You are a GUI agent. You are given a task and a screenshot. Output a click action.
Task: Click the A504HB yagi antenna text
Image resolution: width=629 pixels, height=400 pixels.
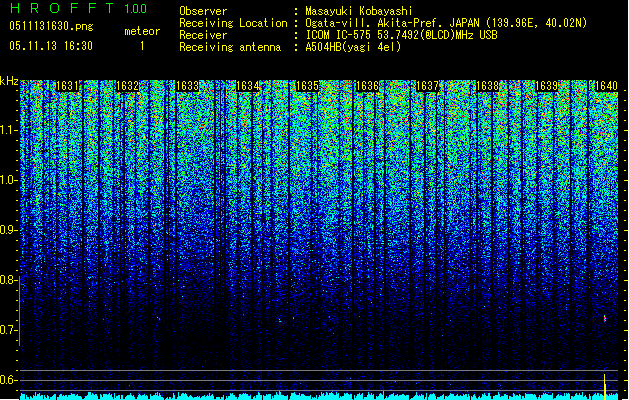click(x=353, y=47)
